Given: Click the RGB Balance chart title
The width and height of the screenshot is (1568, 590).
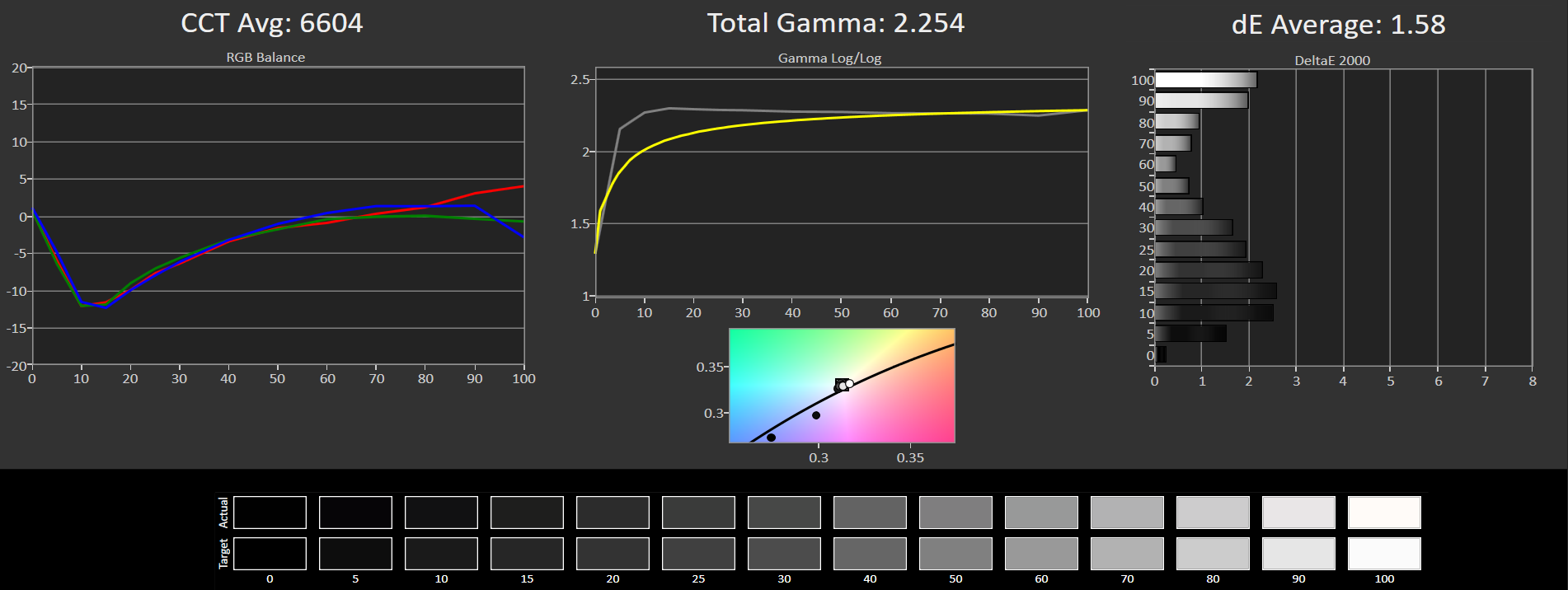Looking at the screenshot, I should [265, 58].
